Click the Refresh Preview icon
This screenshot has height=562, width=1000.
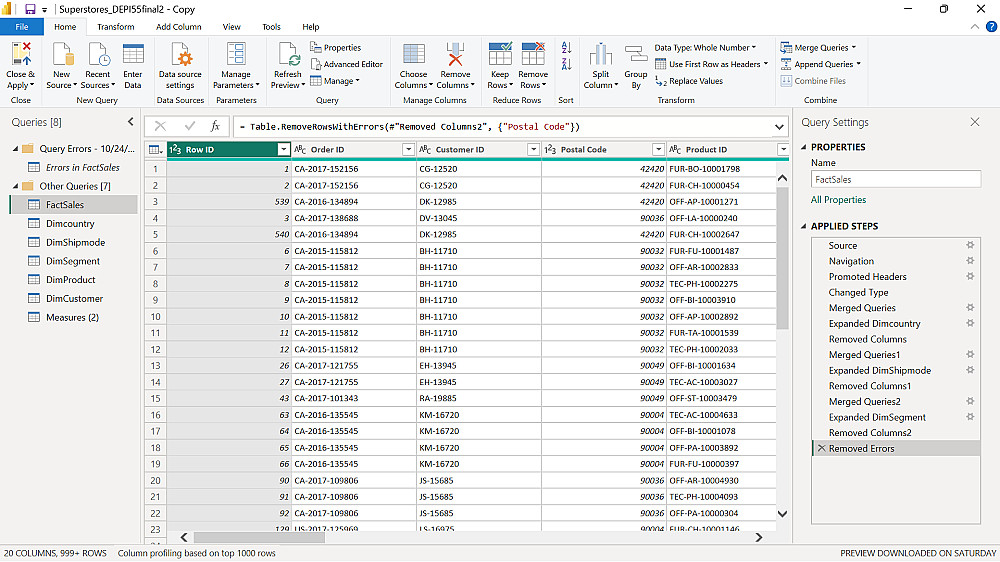[x=288, y=55]
